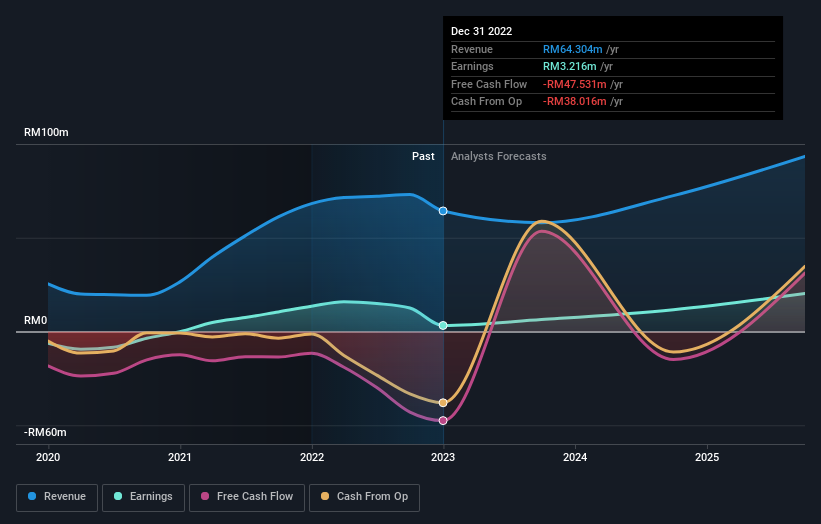Click the Revenue row label in tooltip
Viewport: 821px width, 524px height.
472,49
